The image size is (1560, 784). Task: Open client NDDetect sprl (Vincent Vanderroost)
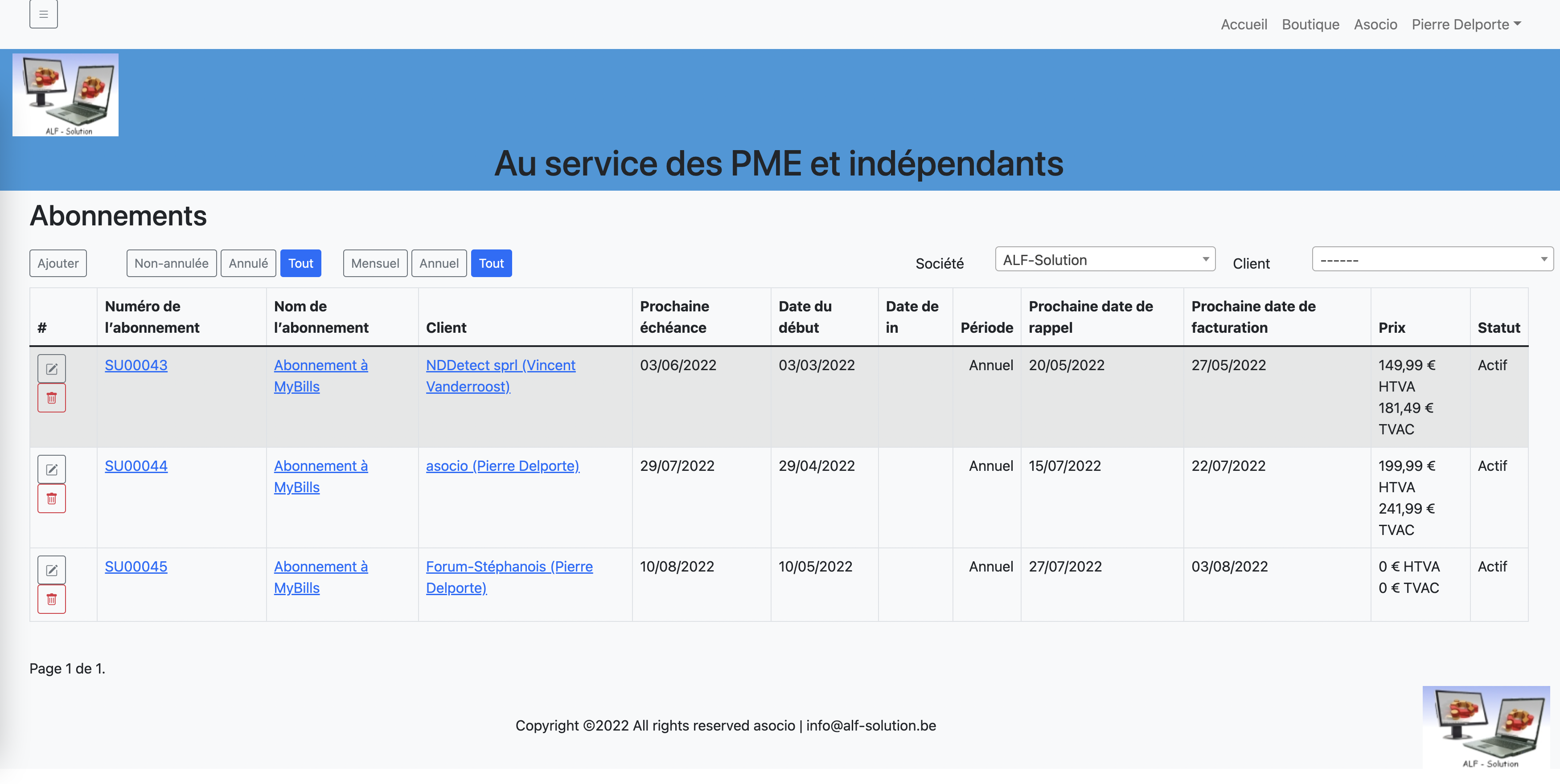click(501, 376)
